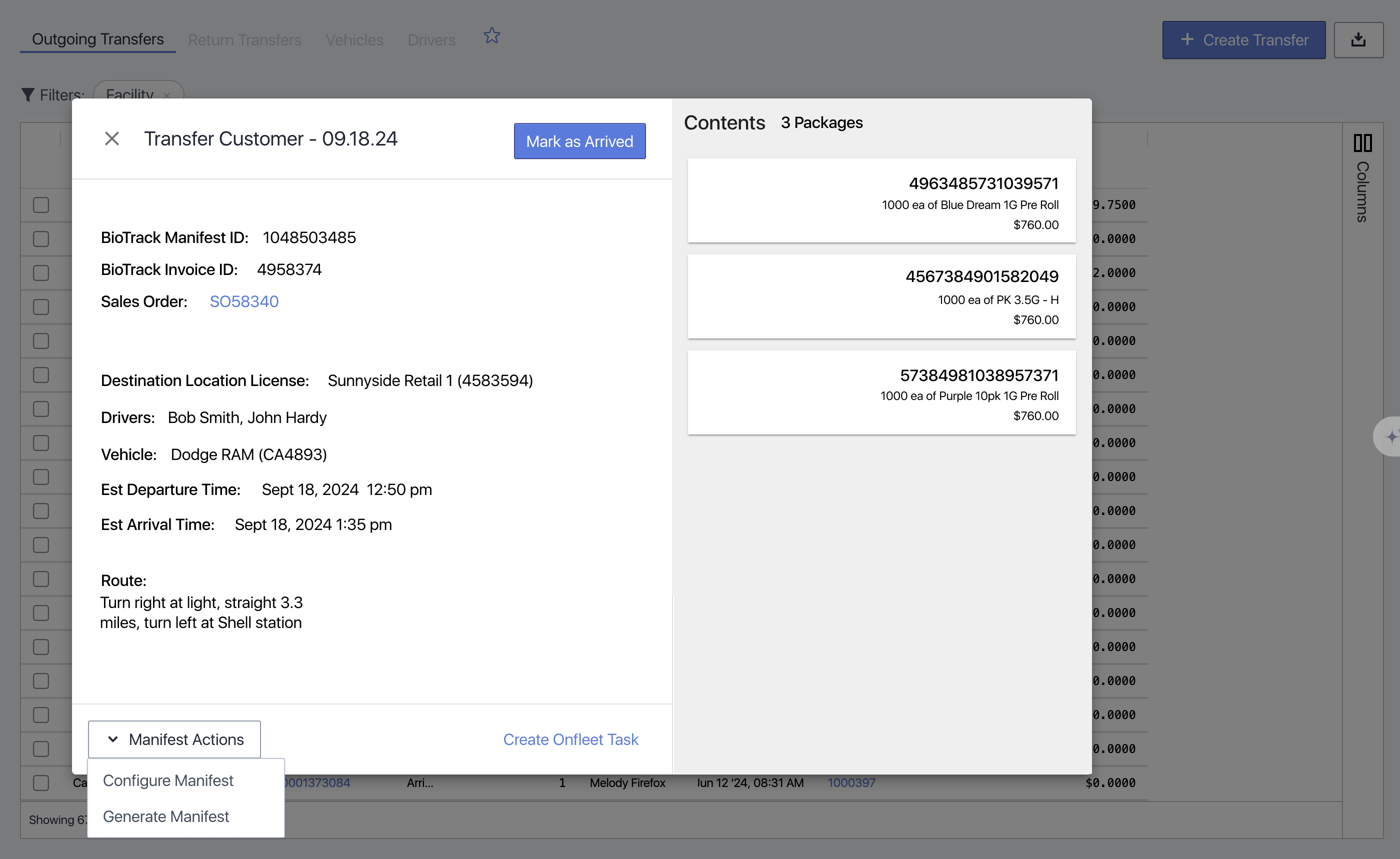Check the row checkbox beside 2.0000

tap(41, 273)
